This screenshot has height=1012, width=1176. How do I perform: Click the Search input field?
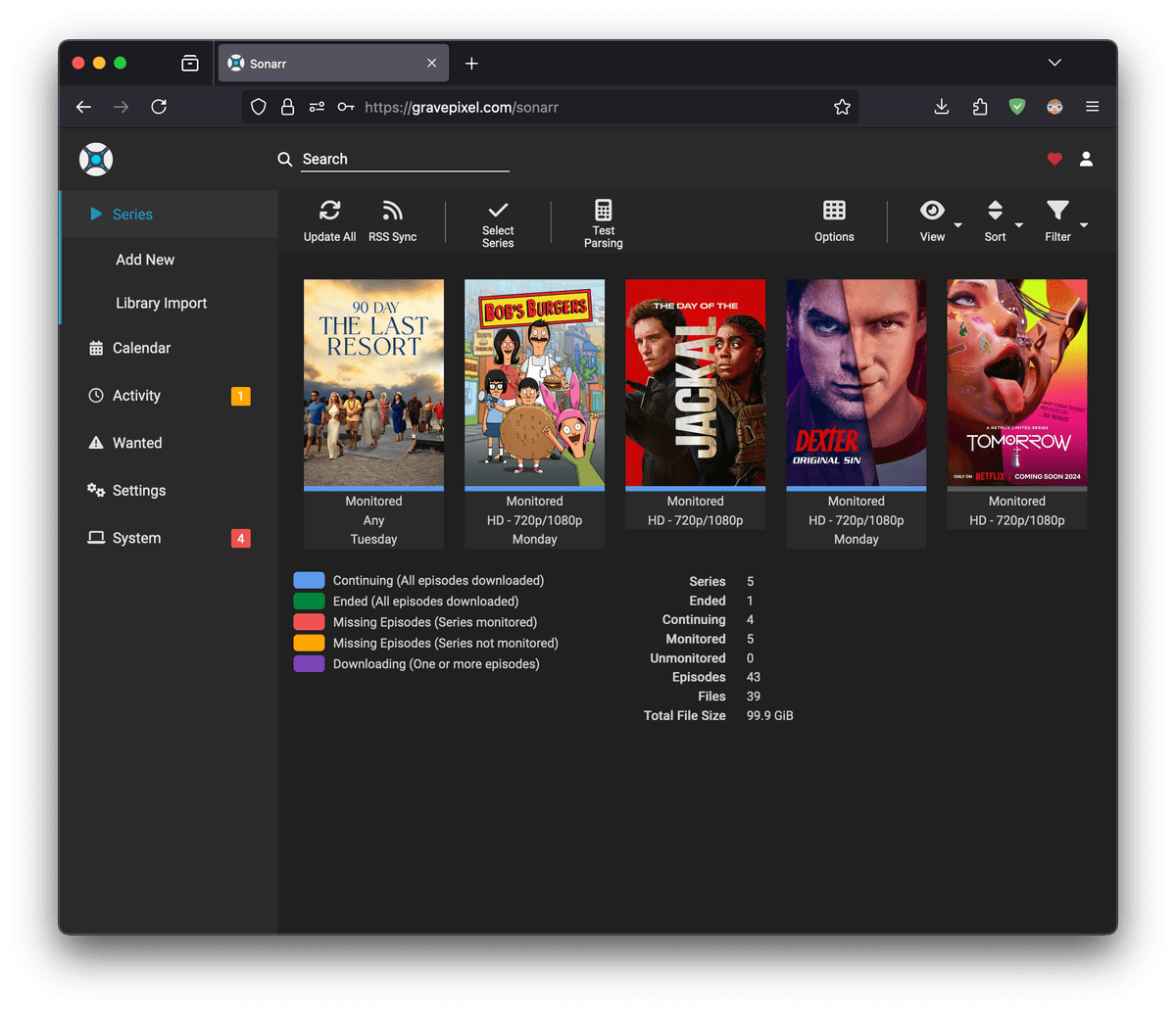tap(405, 159)
